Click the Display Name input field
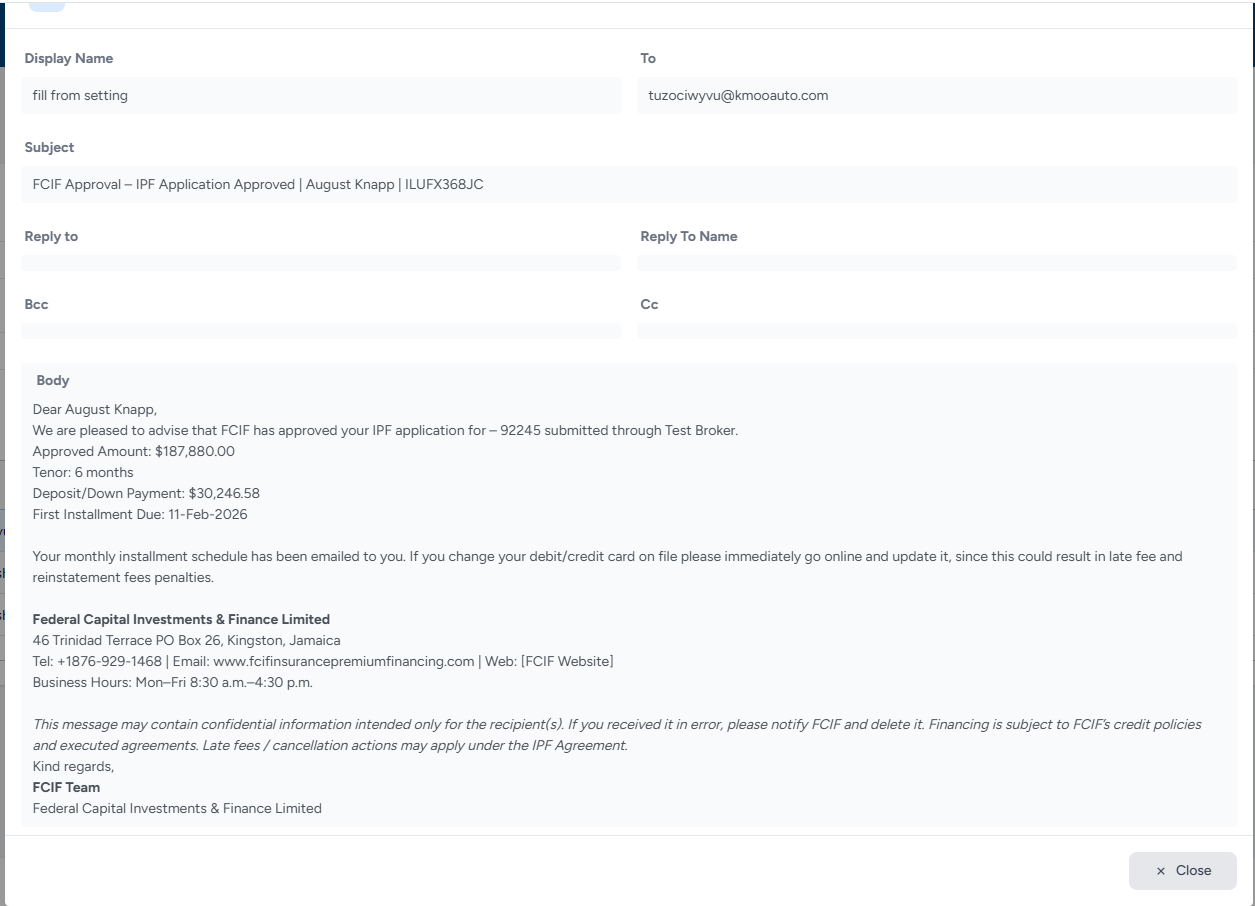Screen dimensions: 1255x906 click(320, 96)
